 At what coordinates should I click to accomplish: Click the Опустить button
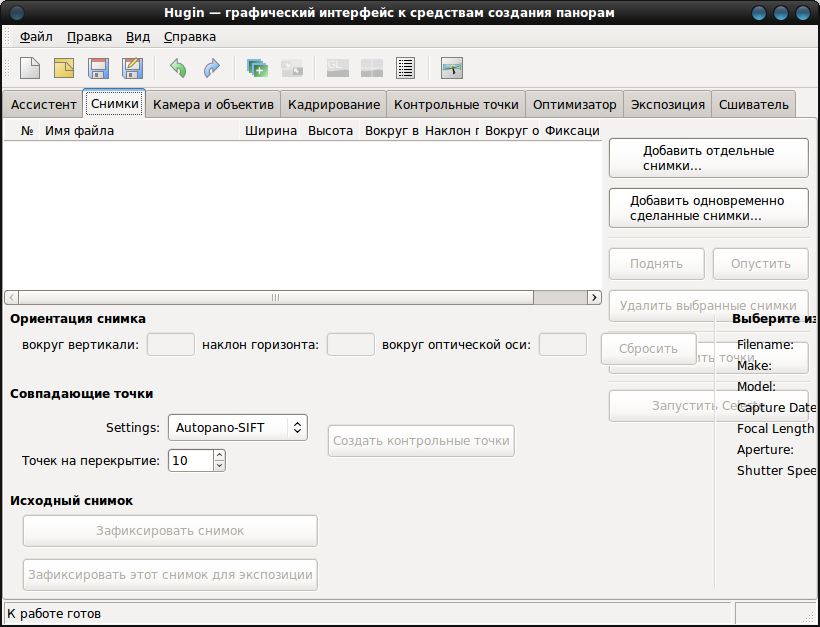point(761,264)
